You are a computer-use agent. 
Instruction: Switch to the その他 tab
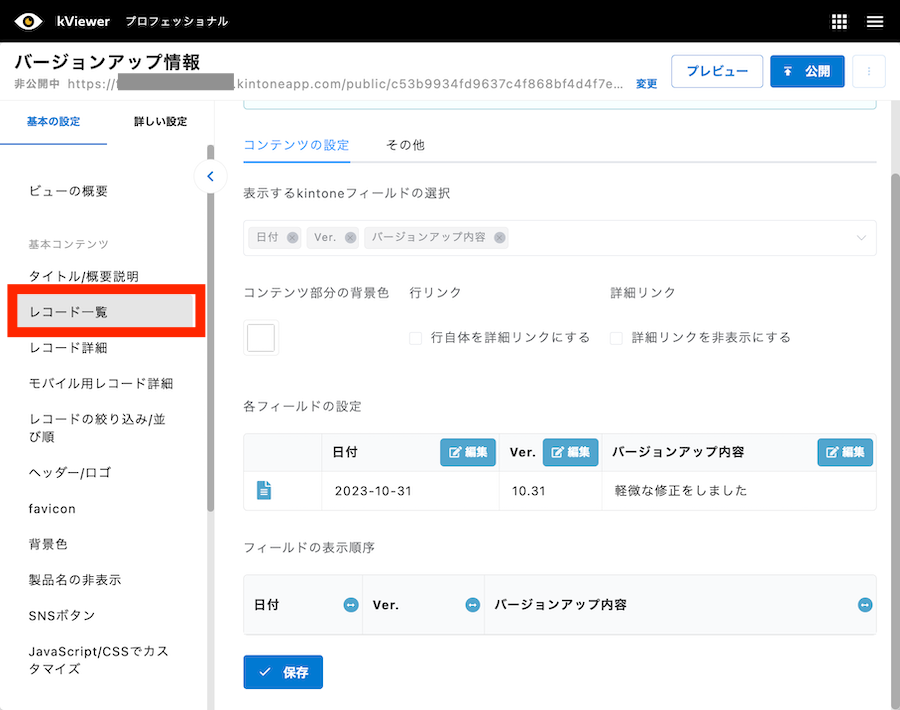404,144
